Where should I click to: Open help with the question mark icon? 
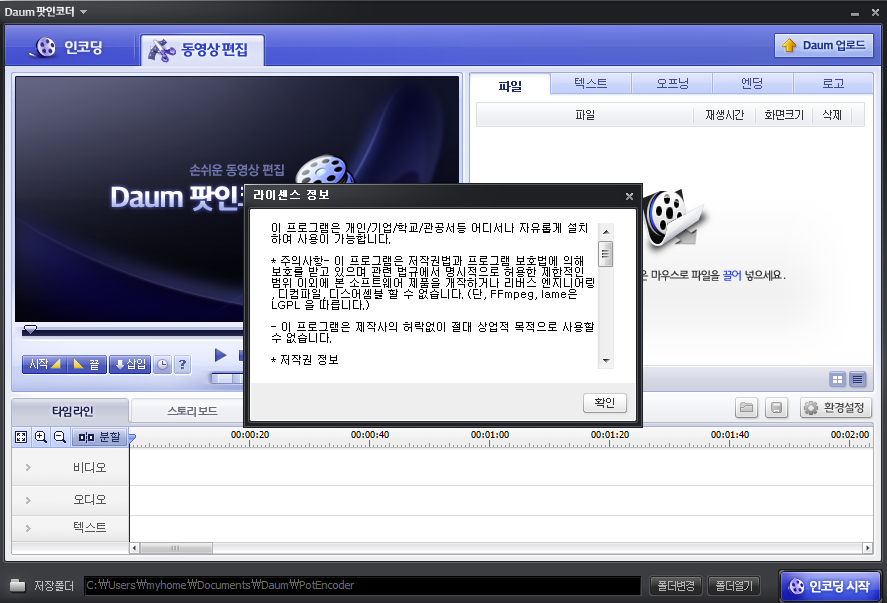[182, 365]
